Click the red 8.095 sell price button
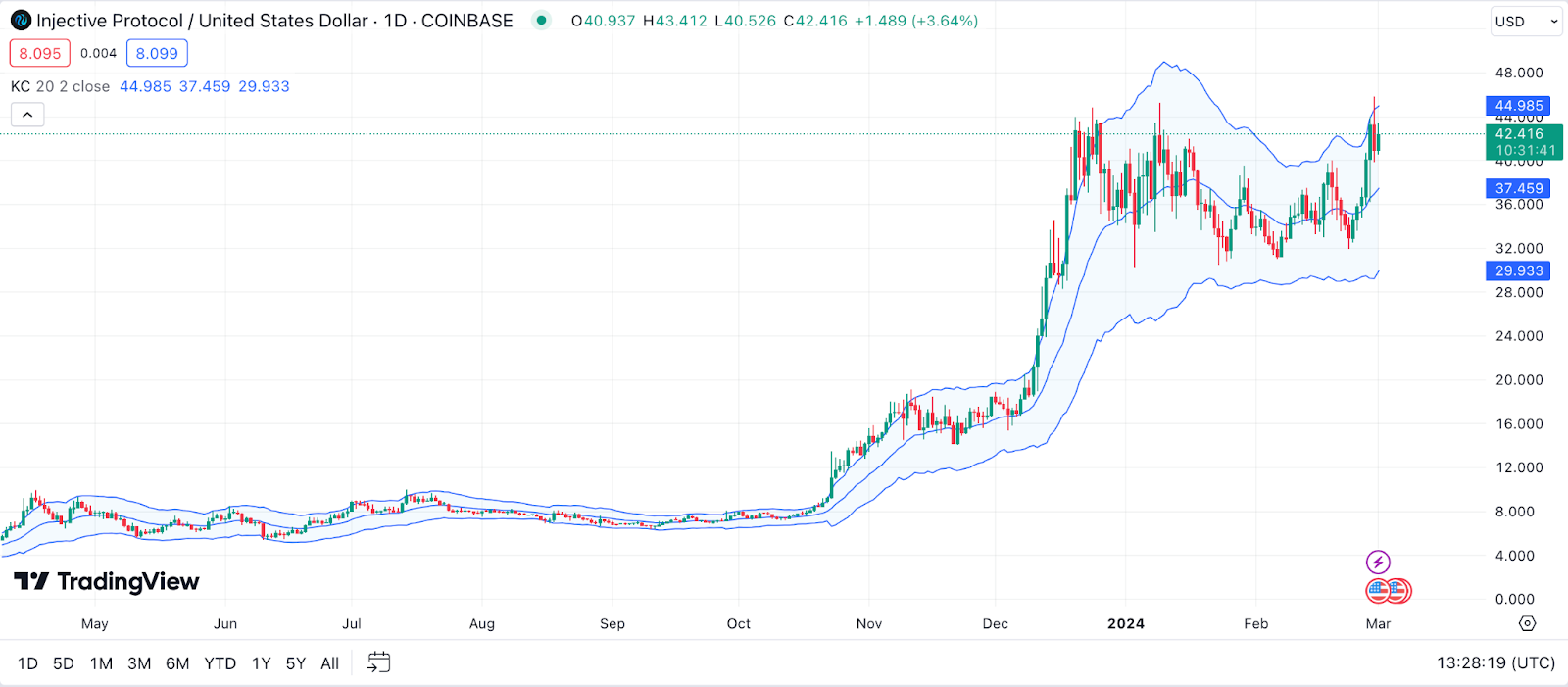This screenshot has width=1568, height=687. [40, 53]
